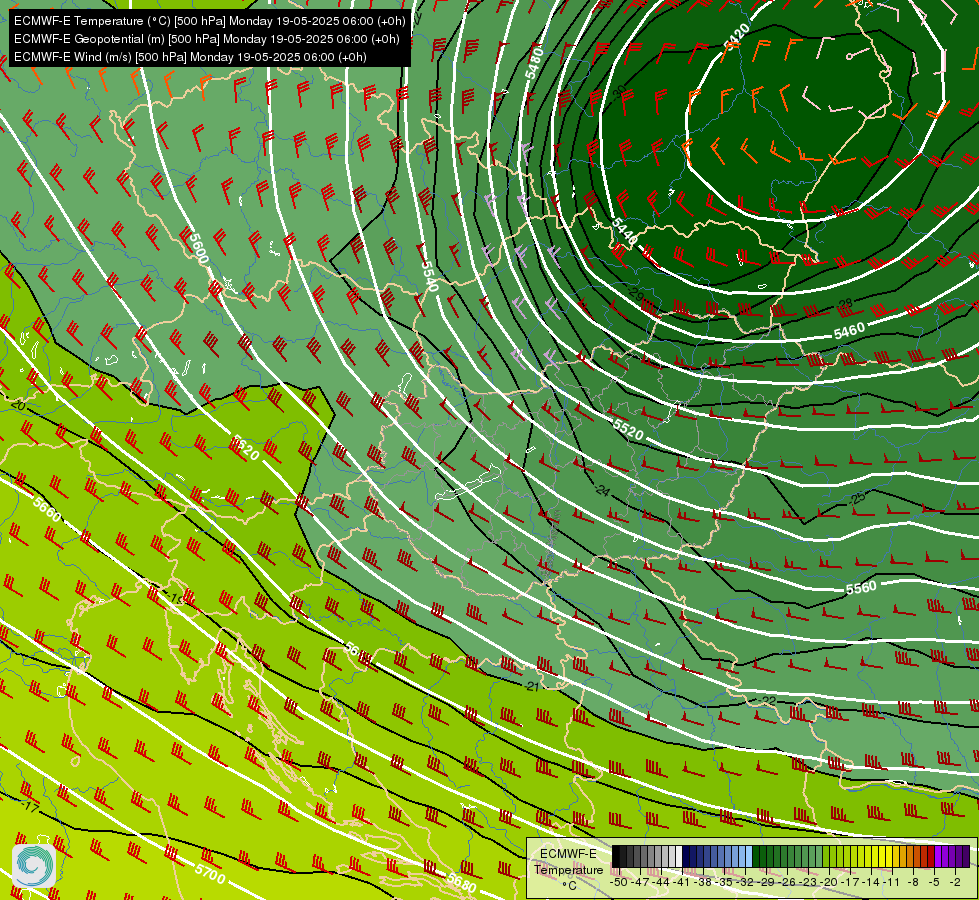979x900 pixels.
Task: Click the -2 tick label in the legend
Action: point(955,882)
